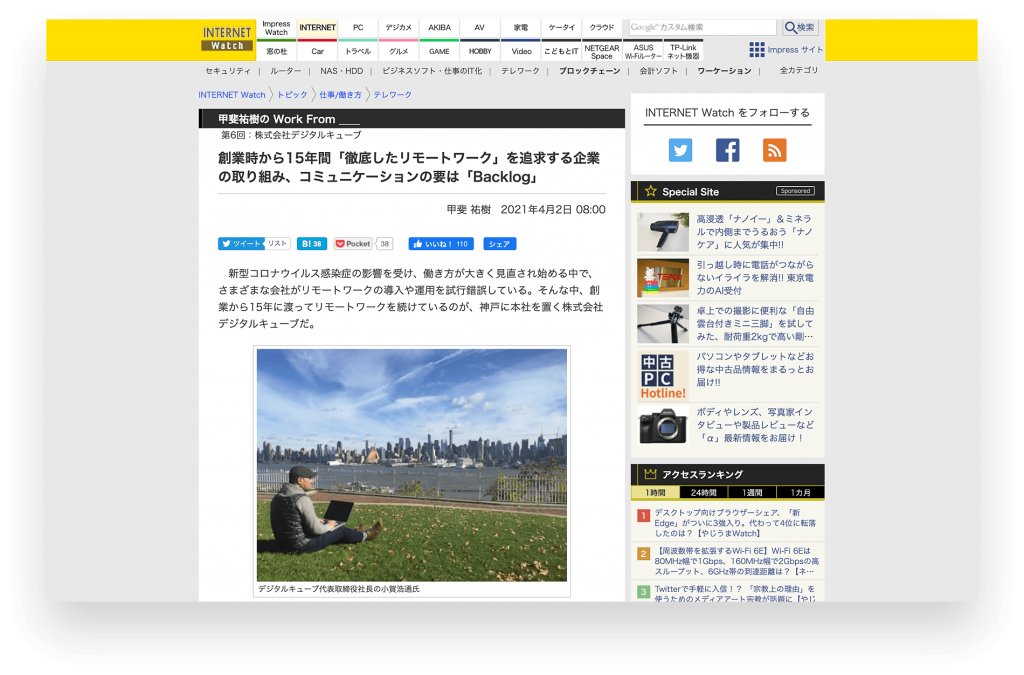The image size is (1024, 675).
Task: Click the ツイート リスト count bubble
Action: pyautogui.click(x=278, y=243)
